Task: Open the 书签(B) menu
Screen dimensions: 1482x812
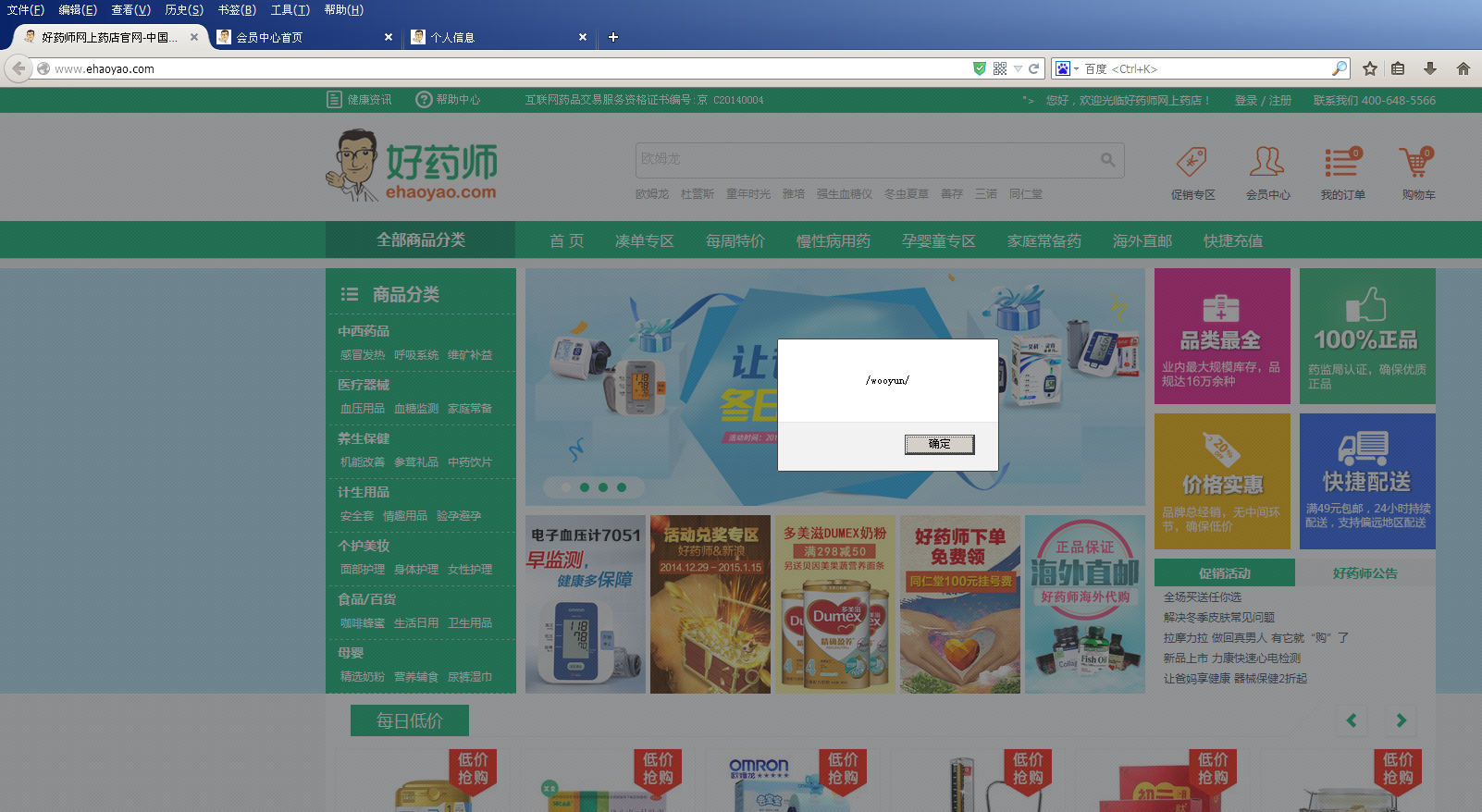Action: tap(237, 10)
